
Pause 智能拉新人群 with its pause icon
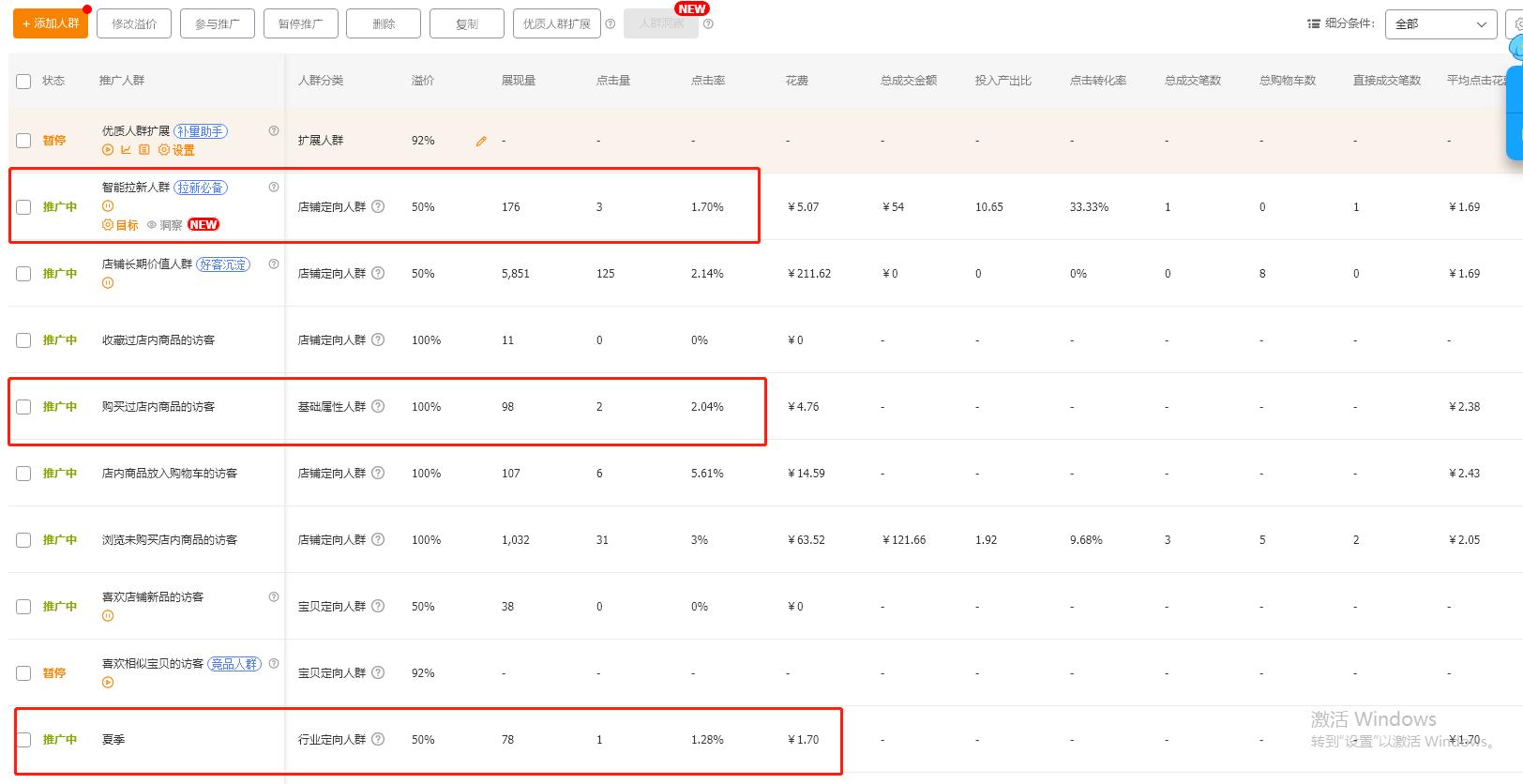click(x=108, y=206)
